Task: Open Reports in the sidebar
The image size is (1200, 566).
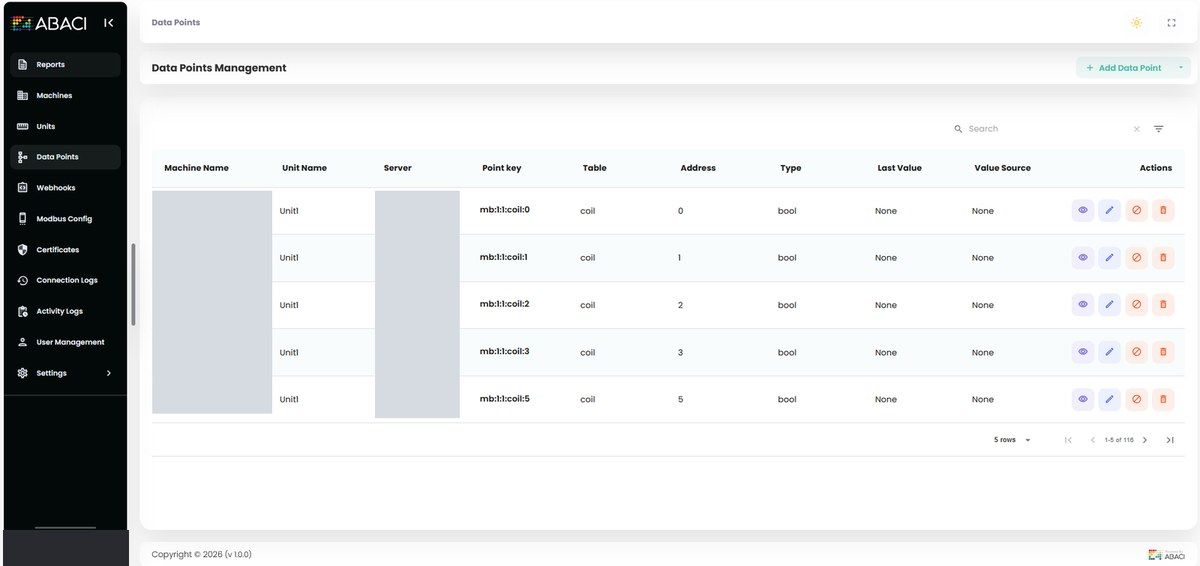Action: [x=65, y=65]
